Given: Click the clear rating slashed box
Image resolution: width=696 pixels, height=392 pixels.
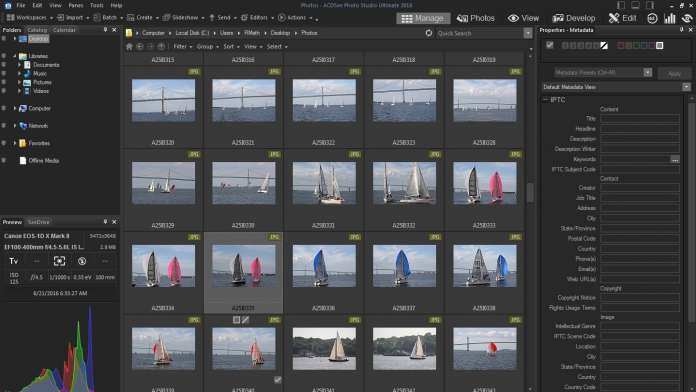Looking at the screenshot, I should (x=604, y=45).
